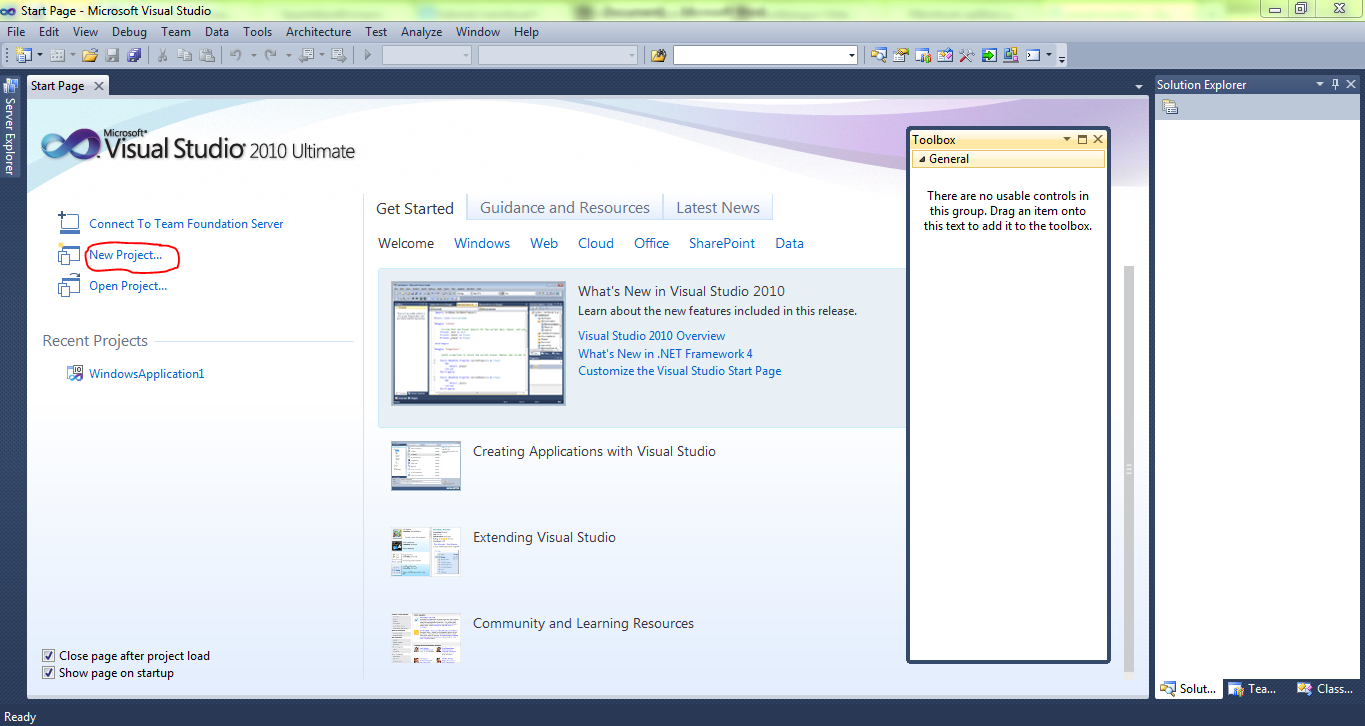Select the SharePoint category link
Viewport: 1365px width, 726px height.
tap(722, 243)
